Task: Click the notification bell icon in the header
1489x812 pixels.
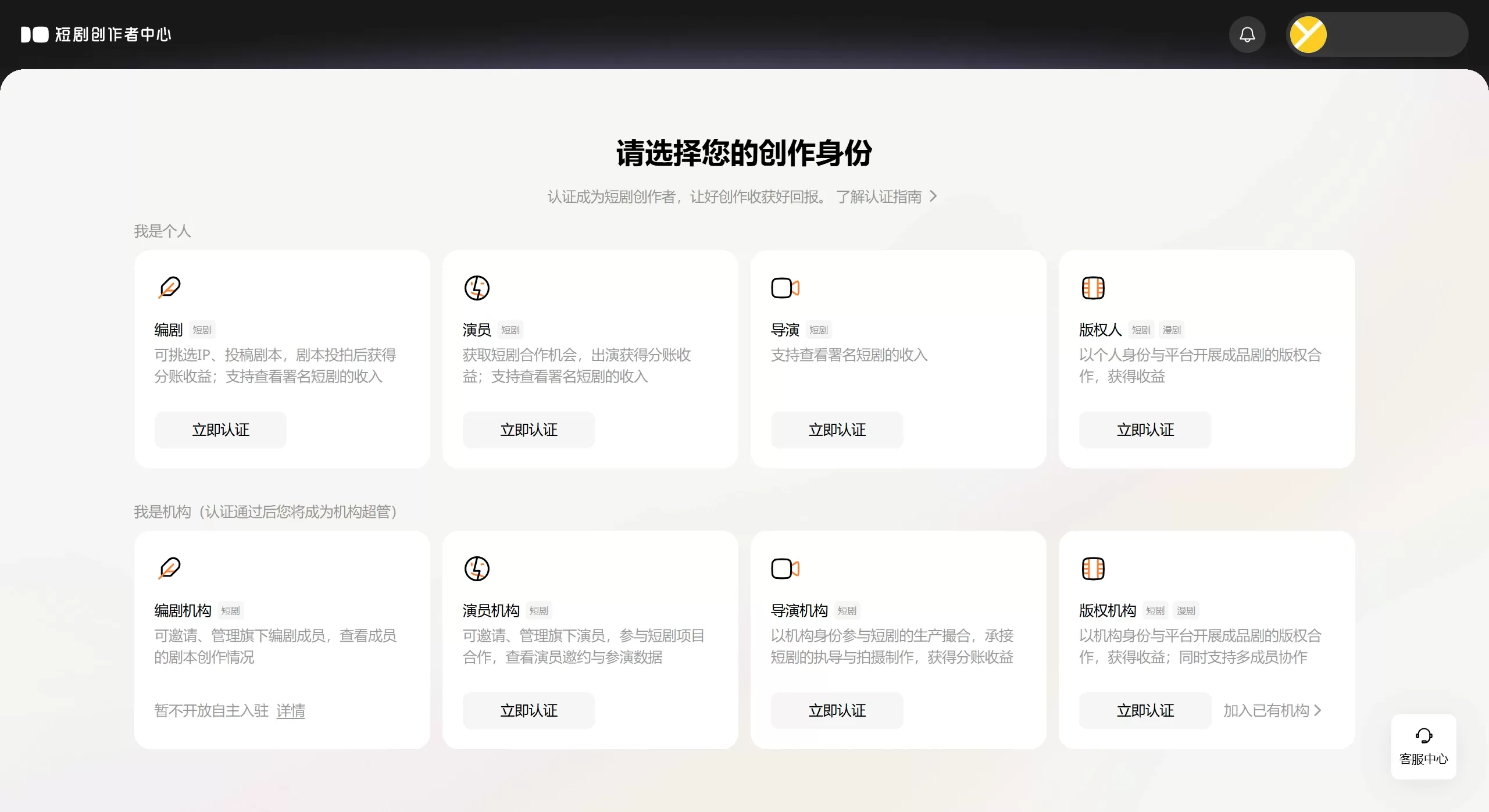Action: point(1247,34)
